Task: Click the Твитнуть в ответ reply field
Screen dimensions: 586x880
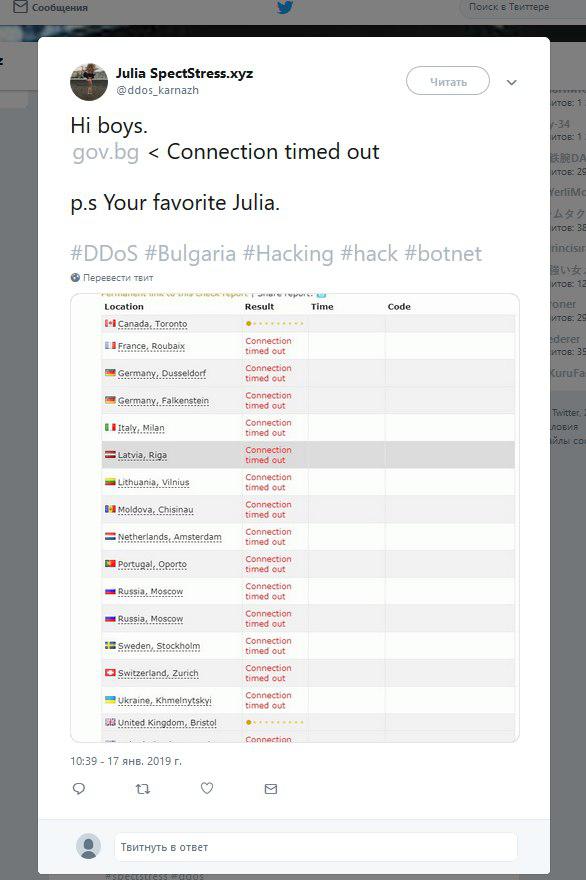Action: (x=315, y=847)
